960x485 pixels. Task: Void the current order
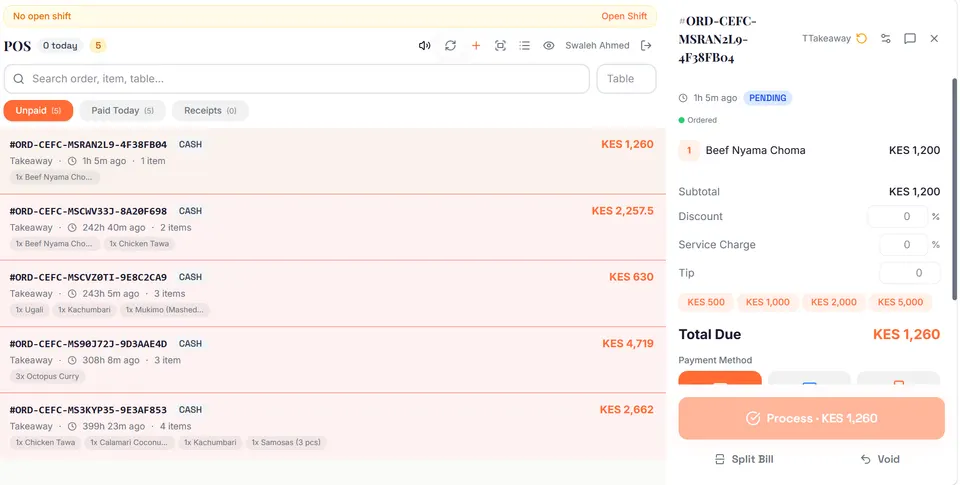pos(880,459)
